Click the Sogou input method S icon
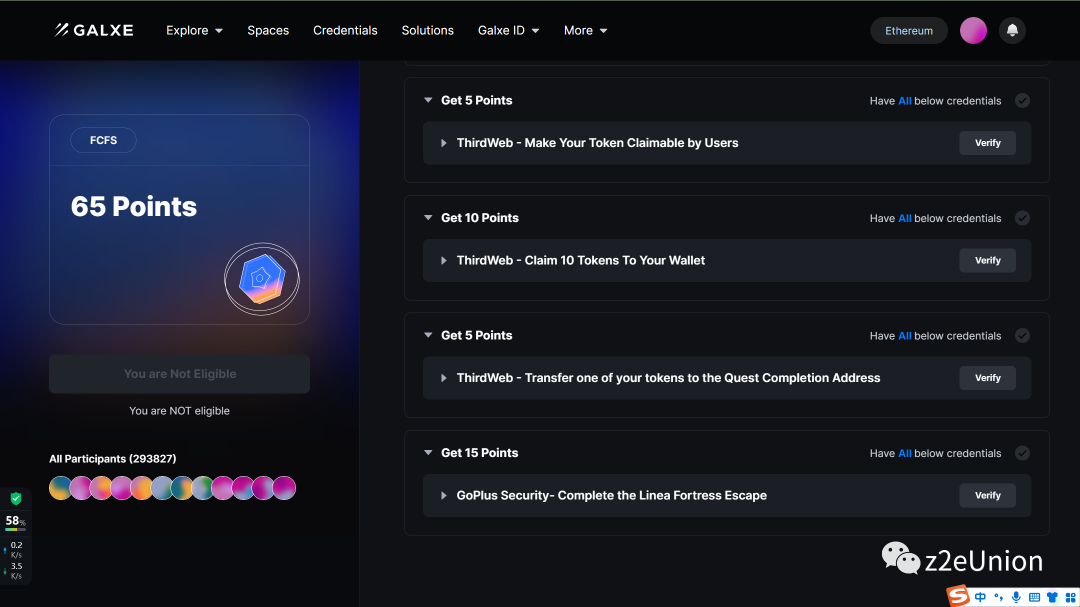 [x=959, y=596]
